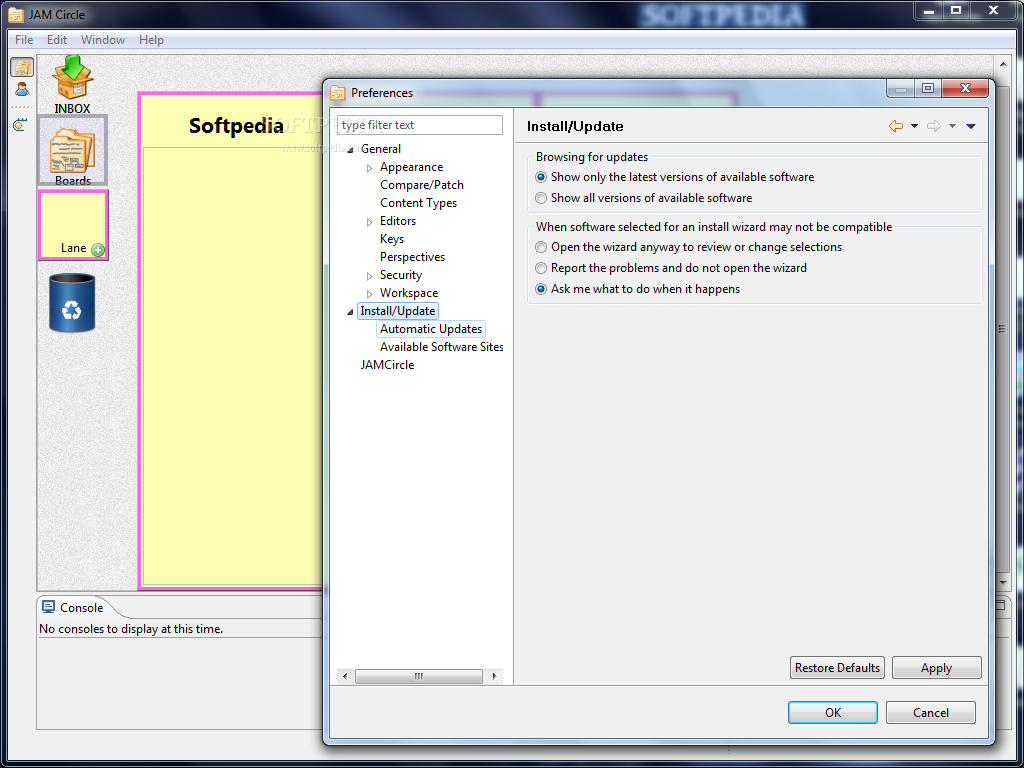Click tree scrollbar left arrow
1024x768 pixels.
pyautogui.click(x=345, y=676)
